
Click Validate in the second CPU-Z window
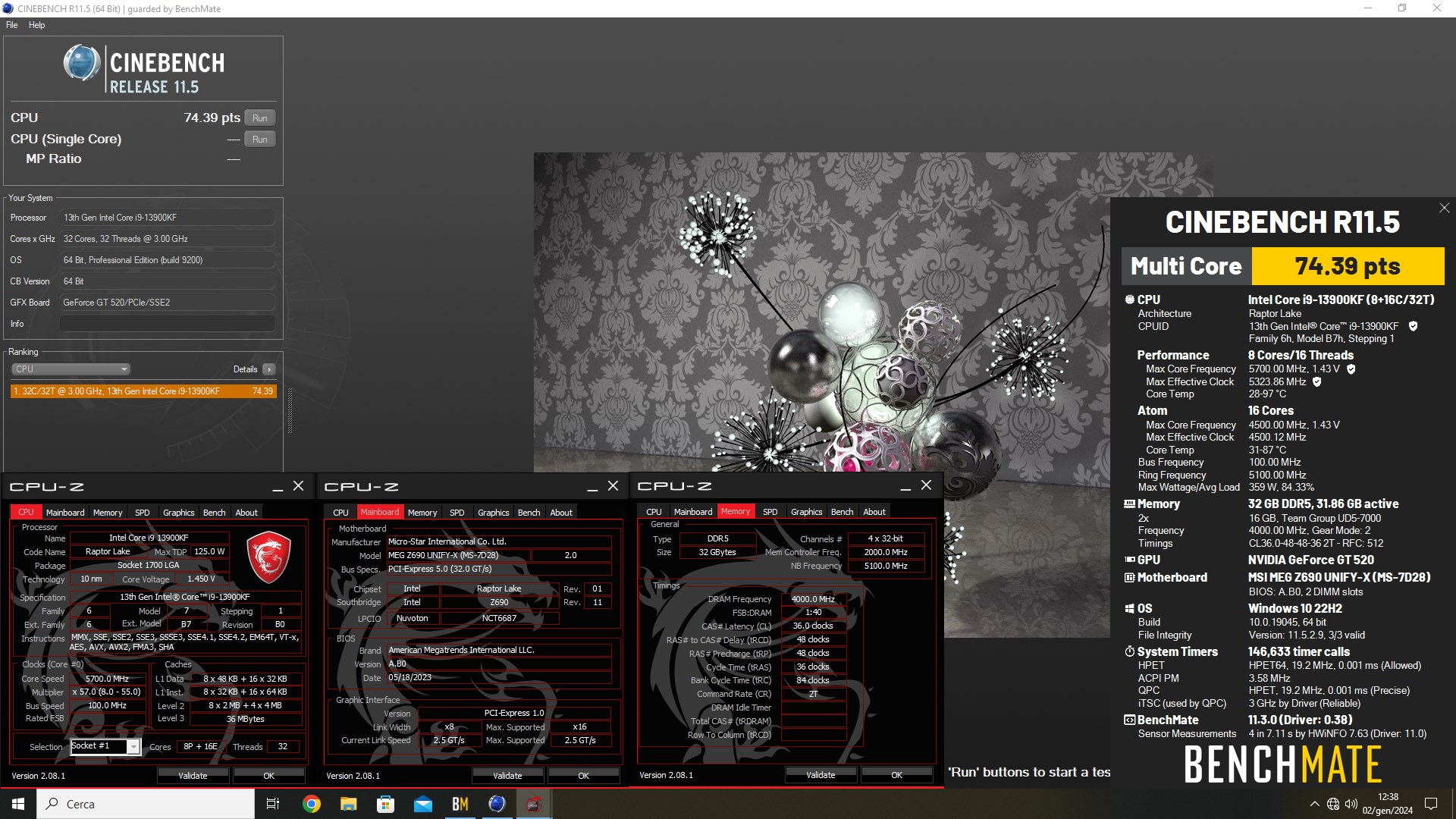coord(507,776)
